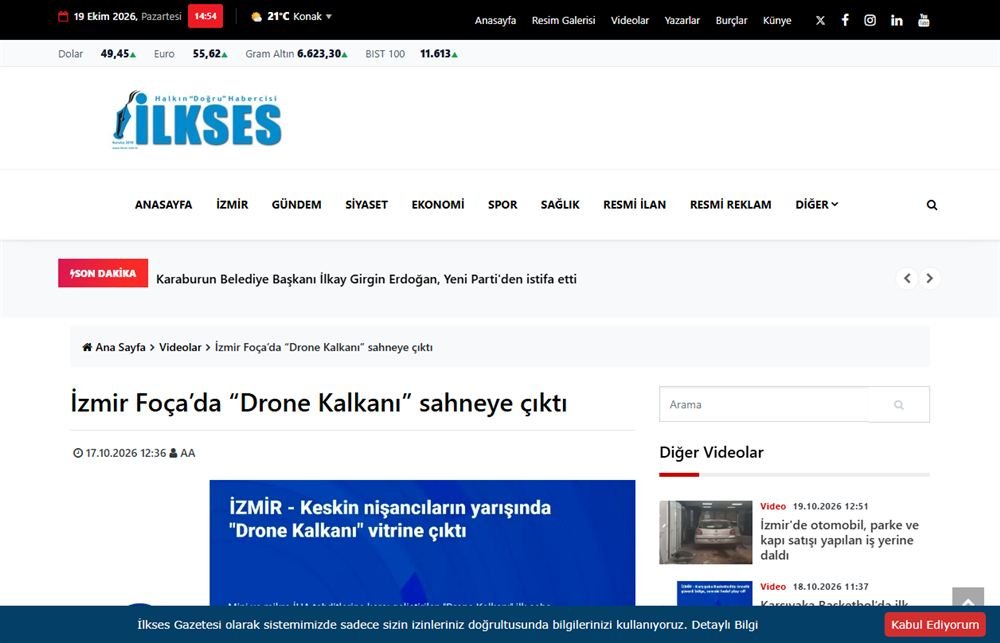Open Burçlar from the top bar

pos(732,20)
